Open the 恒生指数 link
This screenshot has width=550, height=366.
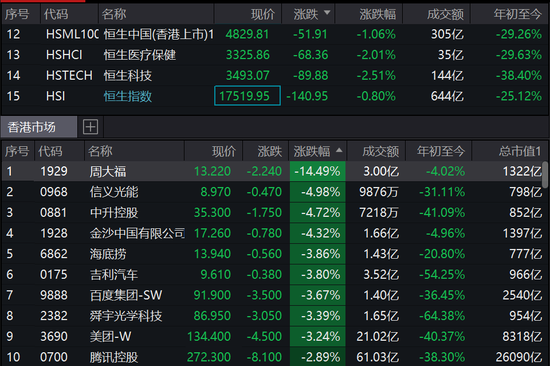point(128,96)
